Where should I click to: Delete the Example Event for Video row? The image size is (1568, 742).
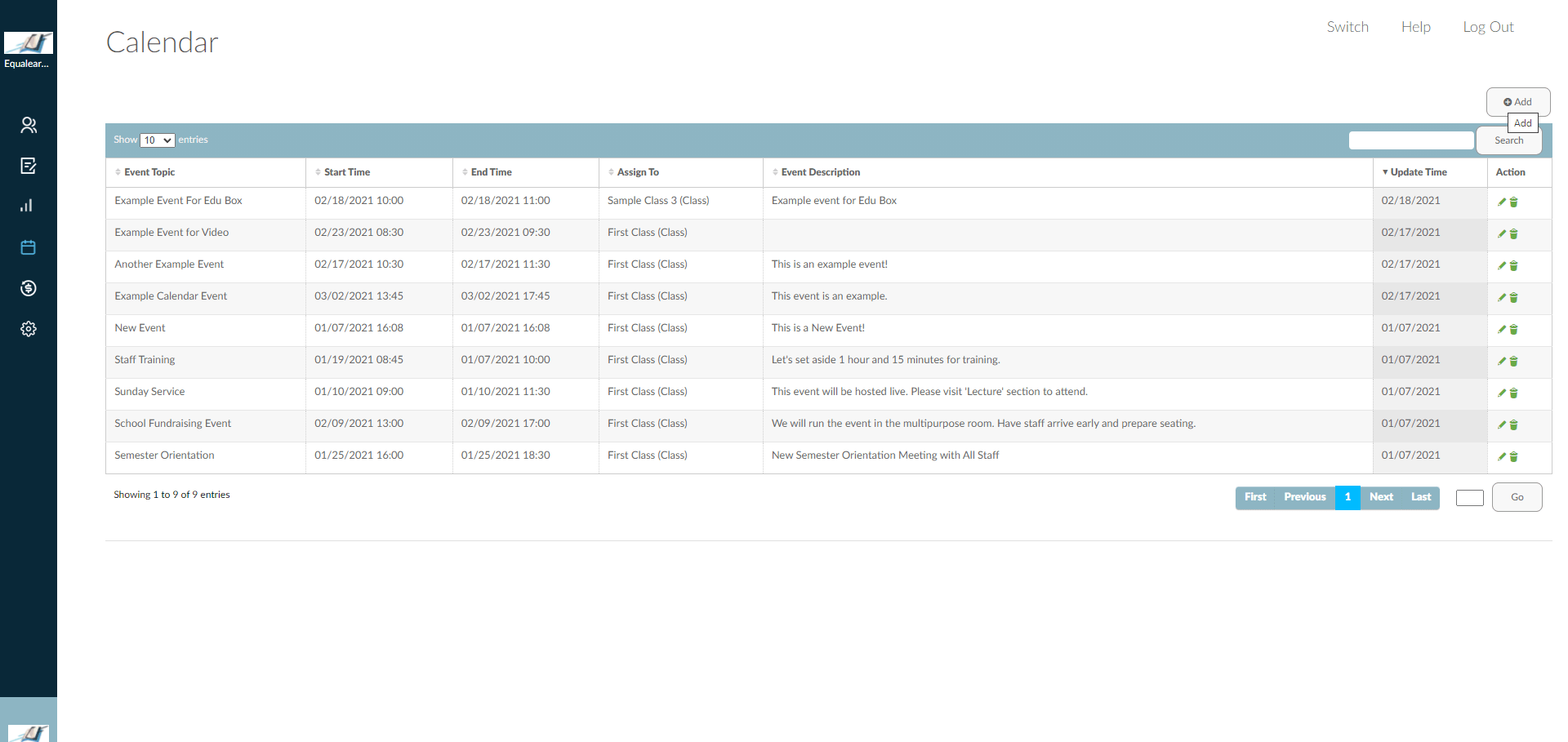(1513, 233)
